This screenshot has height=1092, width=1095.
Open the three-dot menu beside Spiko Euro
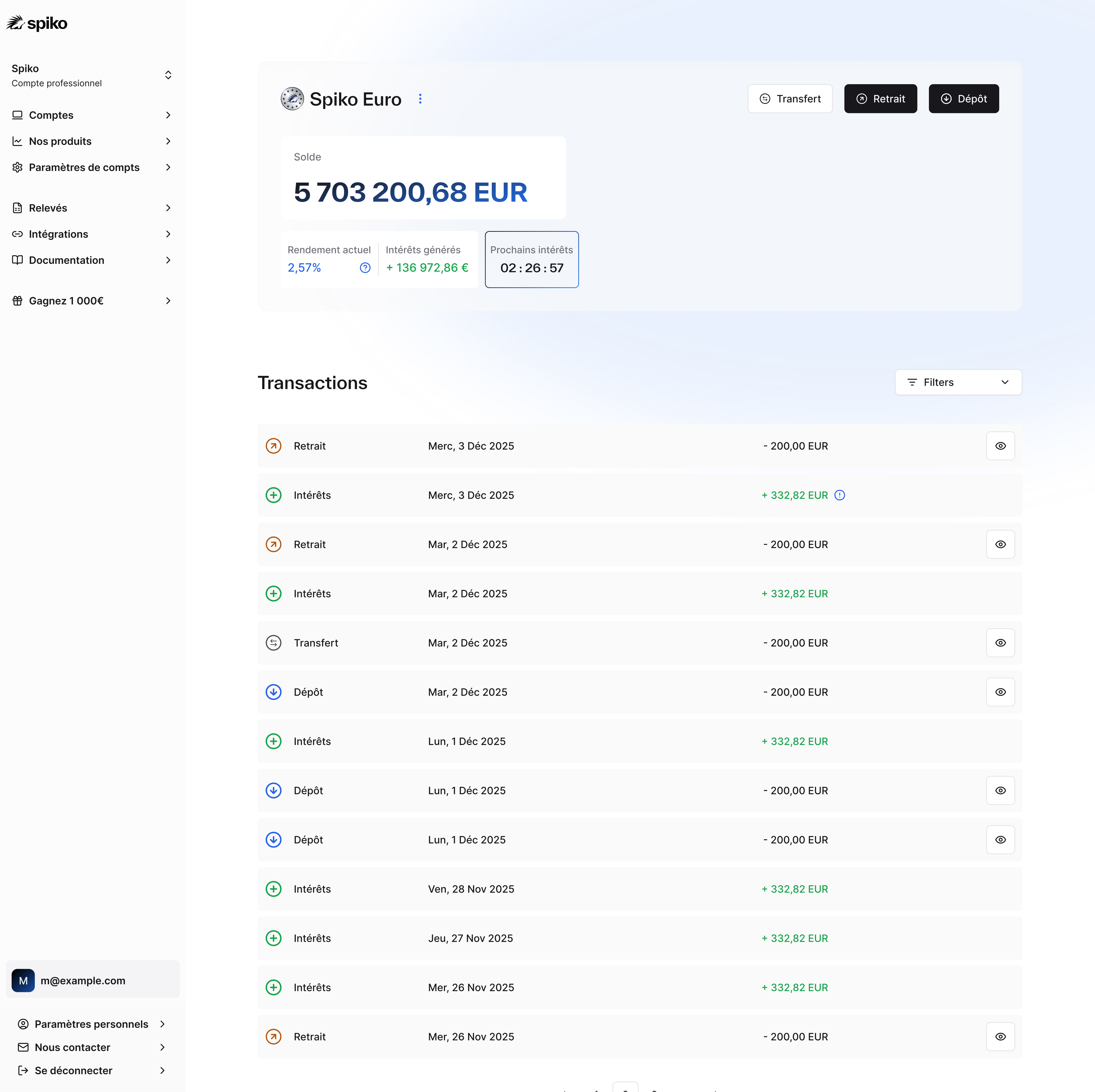[420, 98]
